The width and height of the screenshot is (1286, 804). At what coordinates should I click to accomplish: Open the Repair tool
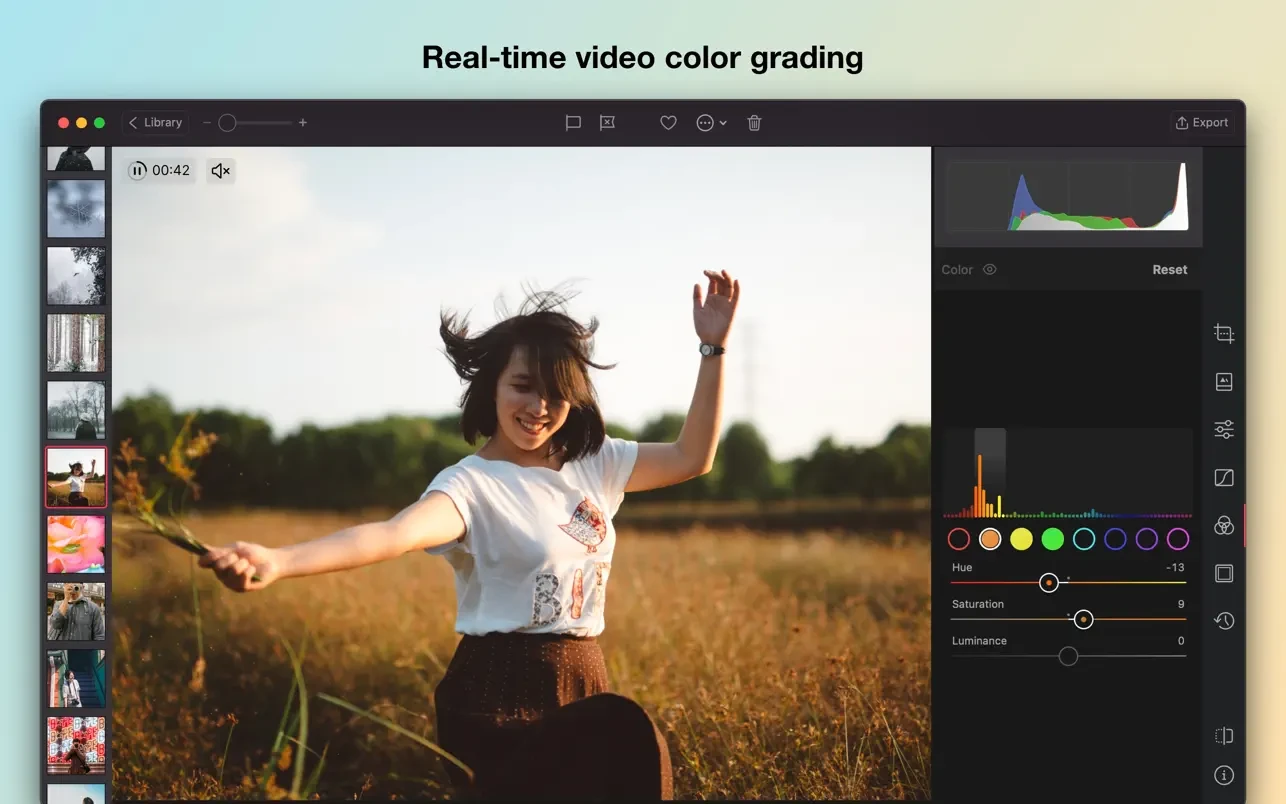tap(1223, 381)
